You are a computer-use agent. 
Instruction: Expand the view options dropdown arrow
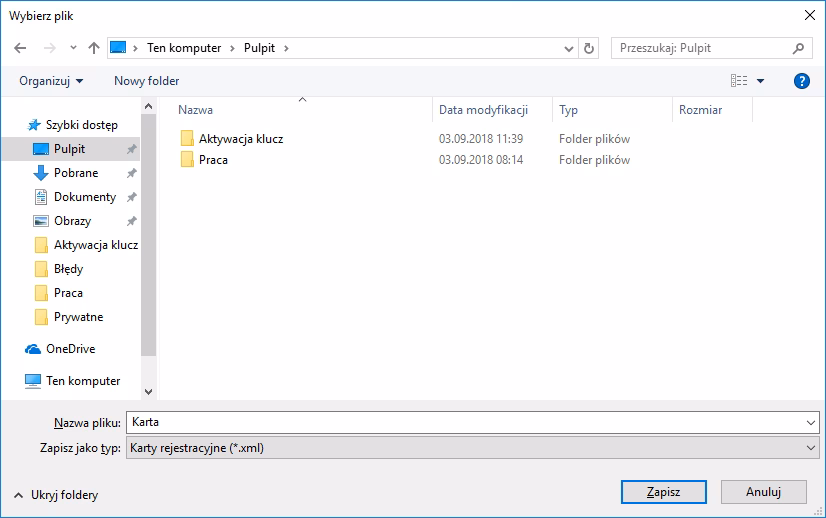pos(761,81)
